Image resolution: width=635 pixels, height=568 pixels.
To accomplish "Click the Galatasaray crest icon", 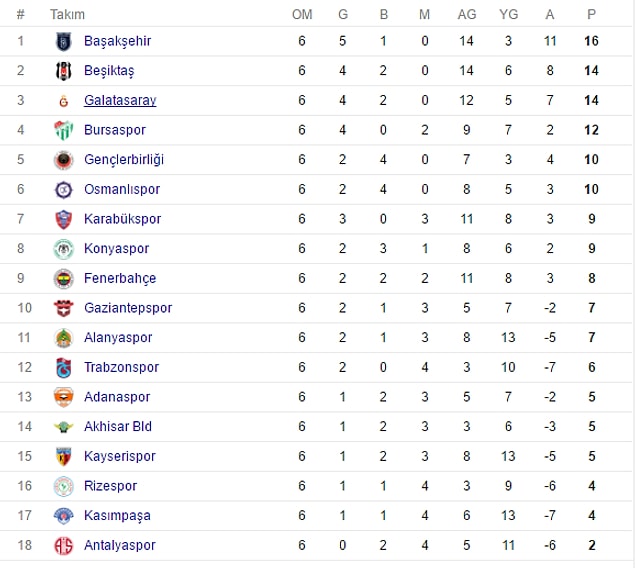I will pyautogui.click(x=64, y=101).
